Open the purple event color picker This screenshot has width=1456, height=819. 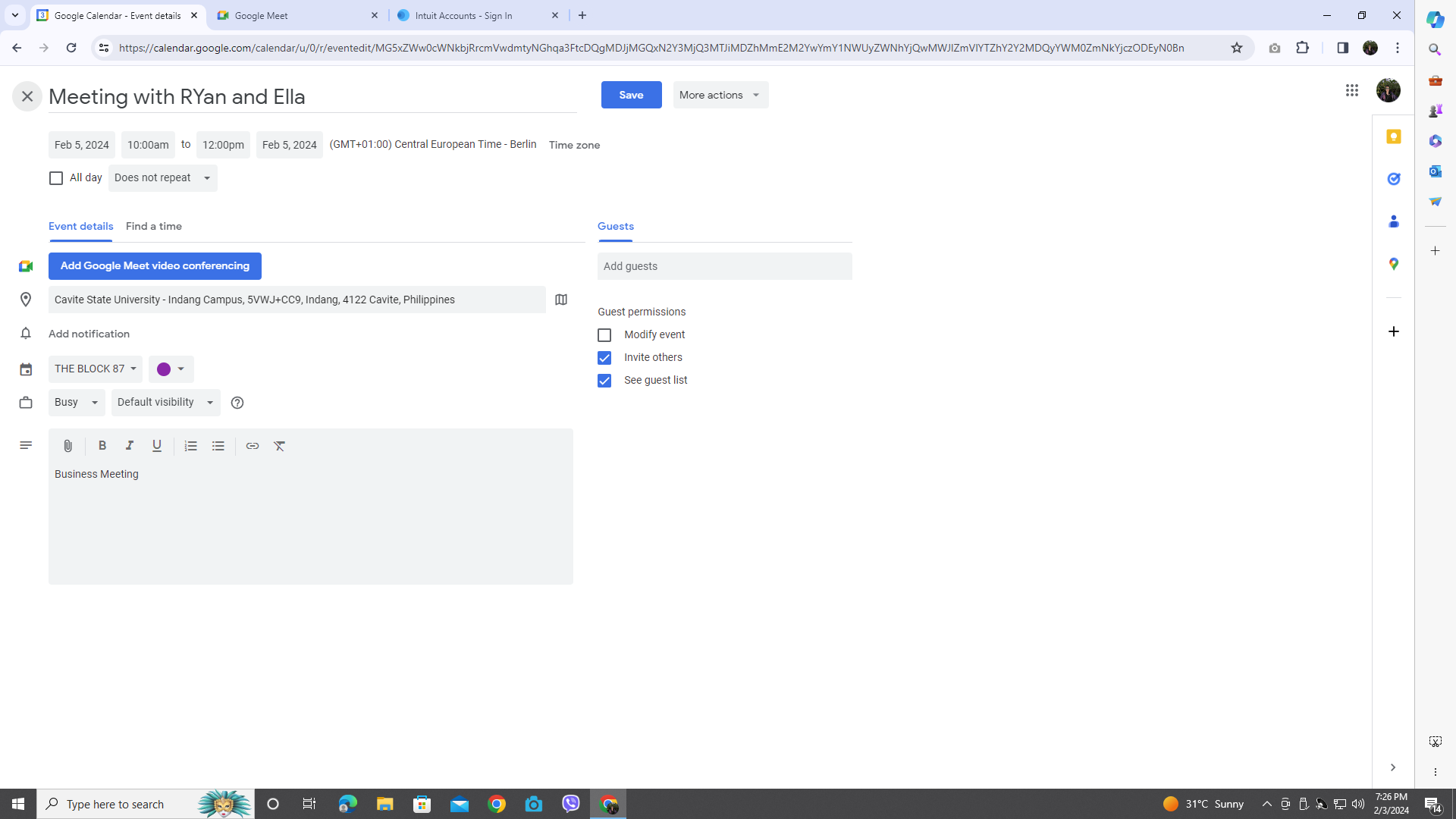coord(171,369)
